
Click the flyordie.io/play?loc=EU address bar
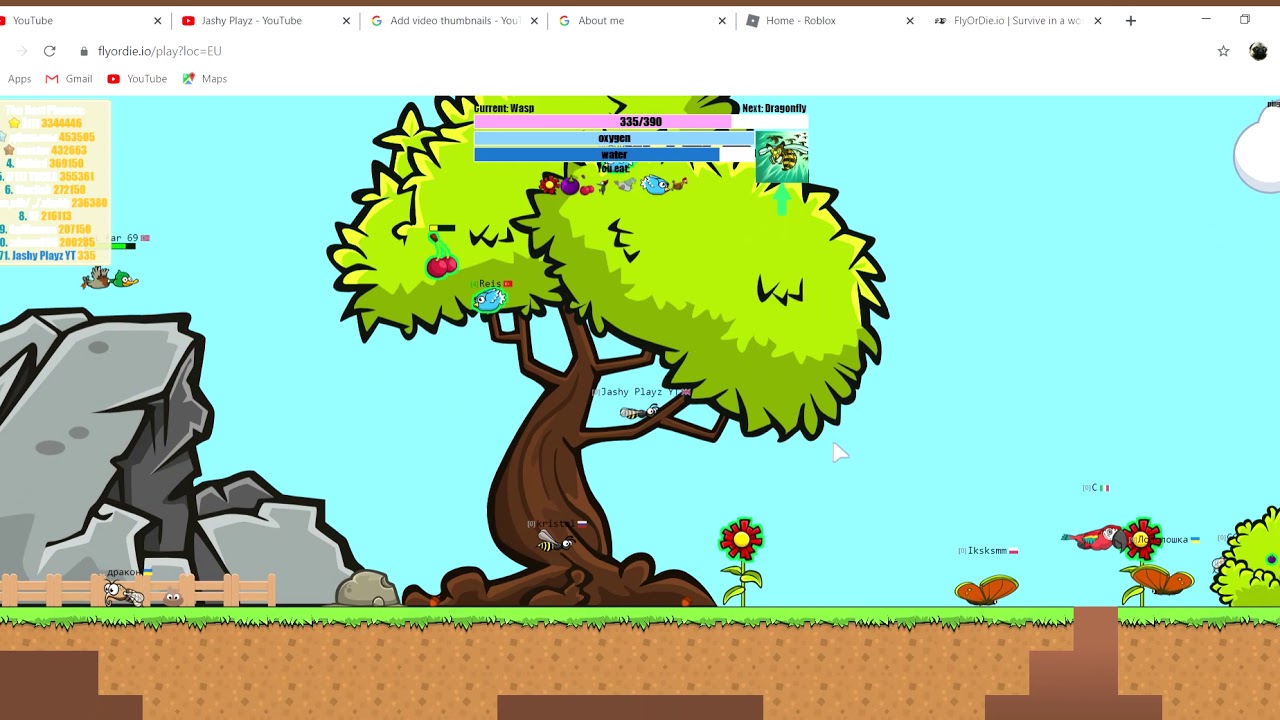[x=159, y=51]
